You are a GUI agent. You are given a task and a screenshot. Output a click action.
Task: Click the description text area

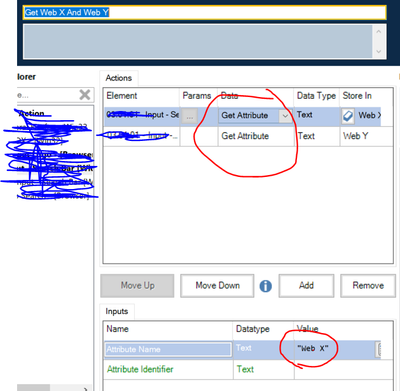coord(198,42)
